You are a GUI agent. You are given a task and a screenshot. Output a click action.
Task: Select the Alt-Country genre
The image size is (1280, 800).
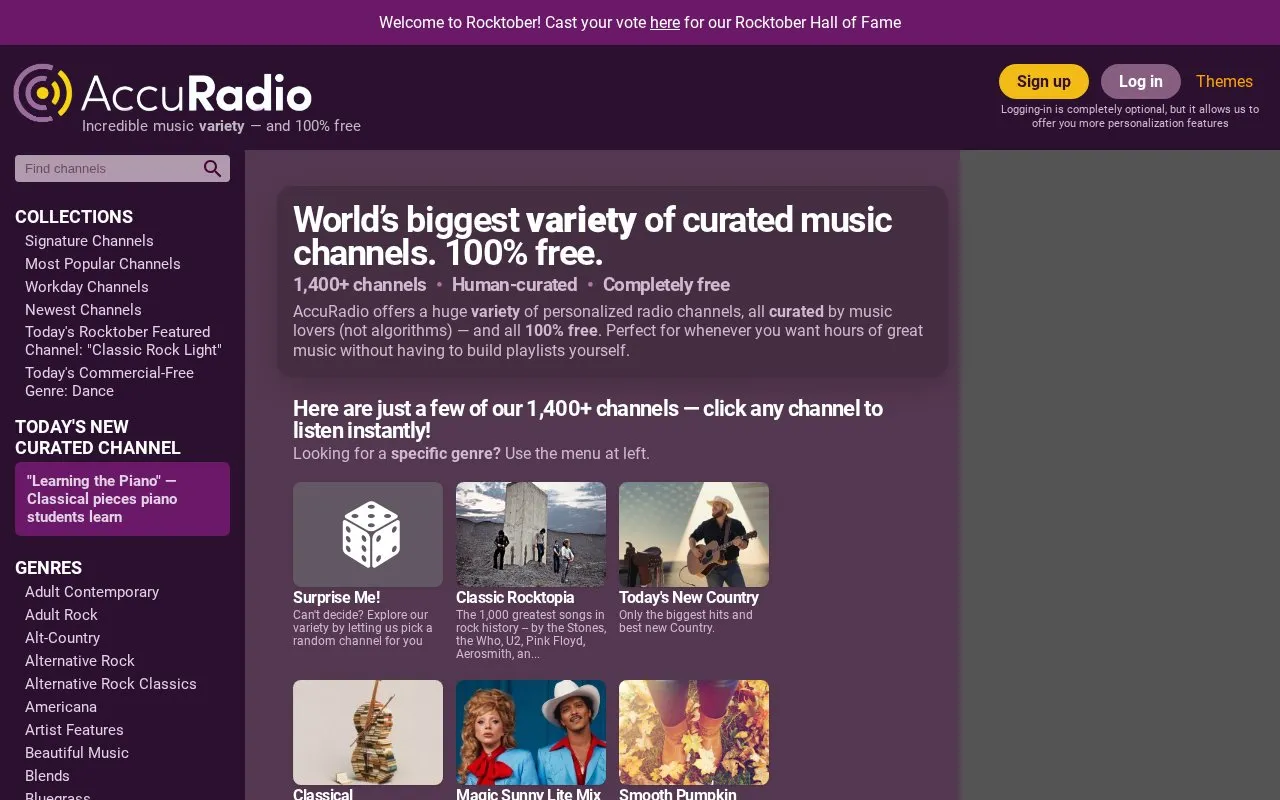point(62,638)
